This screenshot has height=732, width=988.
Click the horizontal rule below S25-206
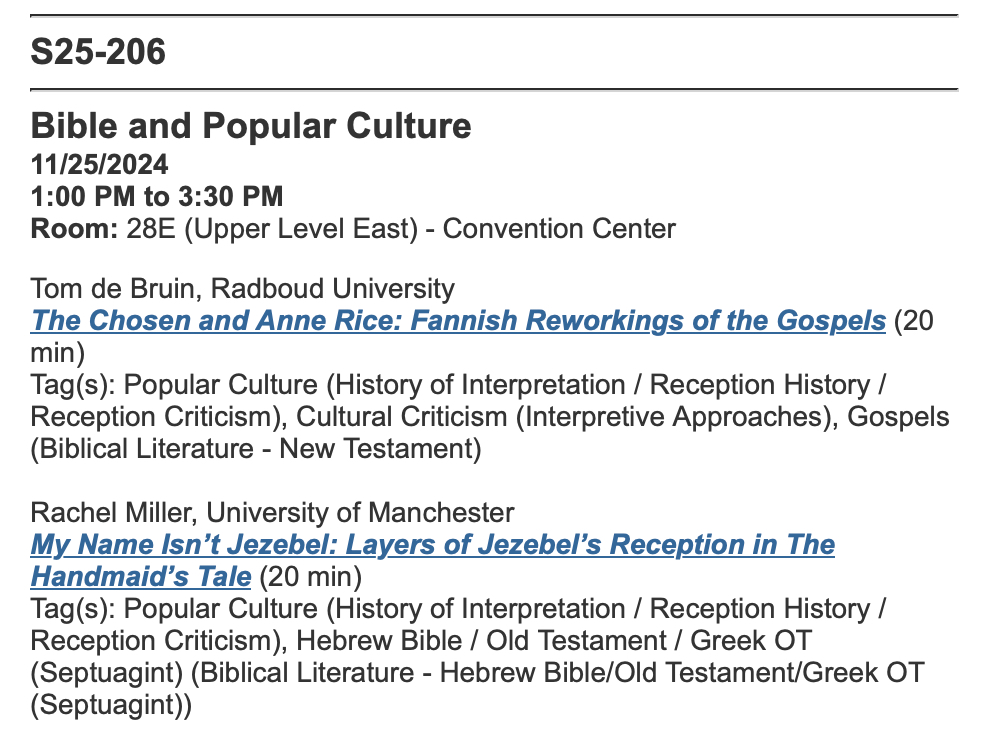pyautogui.click(x=494, y=89)
